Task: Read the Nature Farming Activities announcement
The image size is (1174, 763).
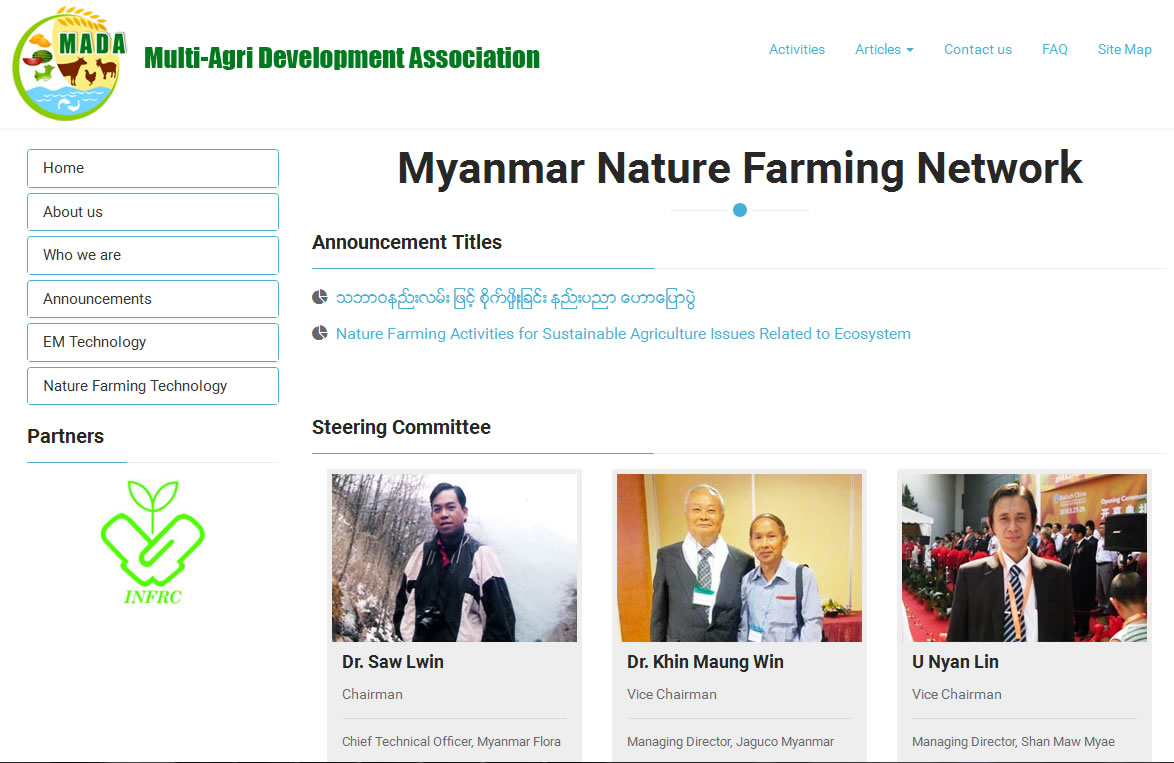Action: [623, 333]
